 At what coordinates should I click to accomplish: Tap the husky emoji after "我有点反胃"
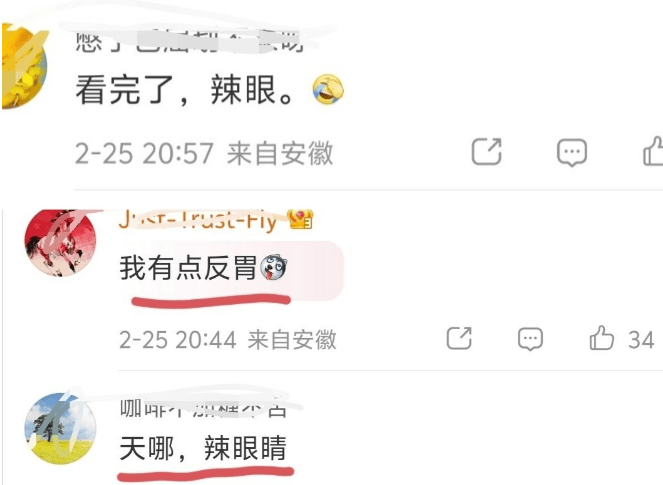(x=274, y=268)
